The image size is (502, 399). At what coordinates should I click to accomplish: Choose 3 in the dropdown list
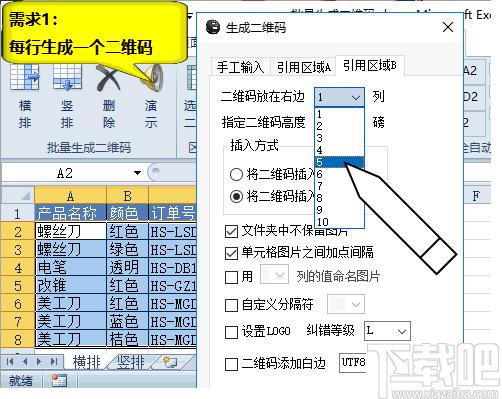[339, 138]
